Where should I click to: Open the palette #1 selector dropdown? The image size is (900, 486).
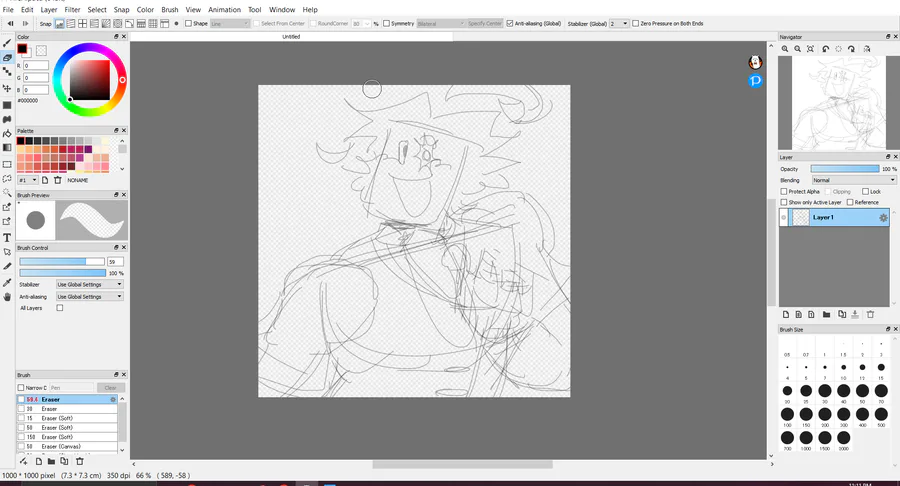click(x=28, y=180)
